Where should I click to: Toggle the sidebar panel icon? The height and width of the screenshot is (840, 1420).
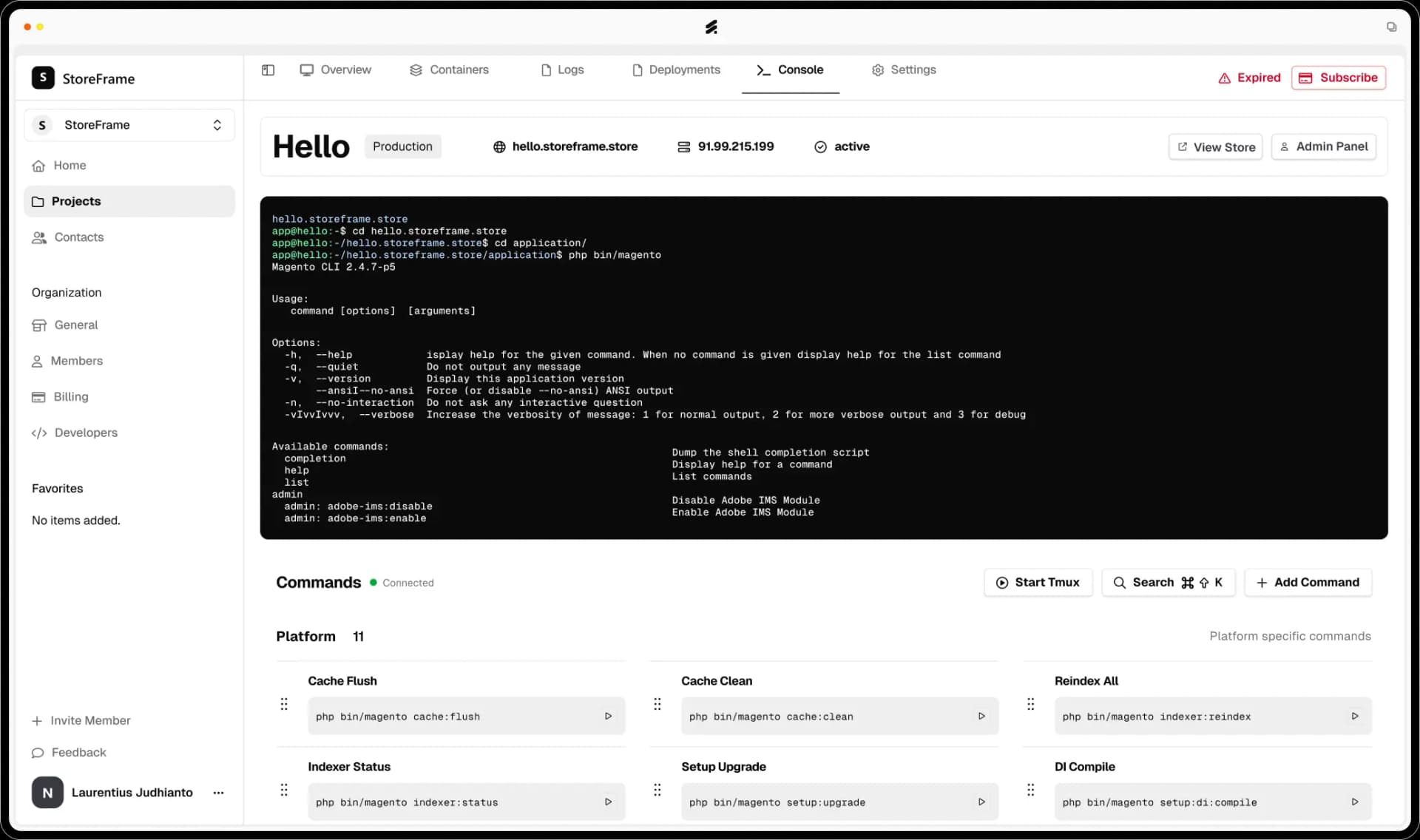[268, 70]
